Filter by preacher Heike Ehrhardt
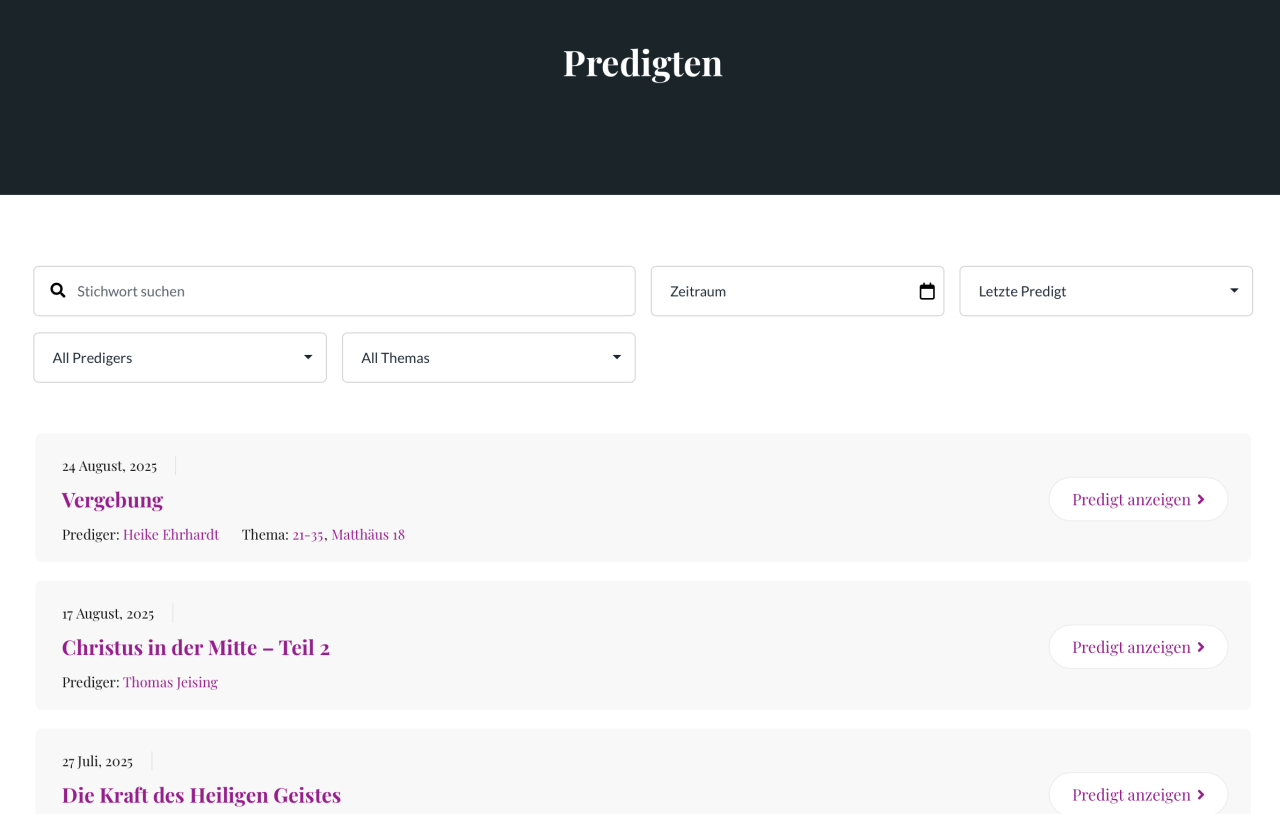The height and width of the screenshot is (814, 1280). (171, 534)
